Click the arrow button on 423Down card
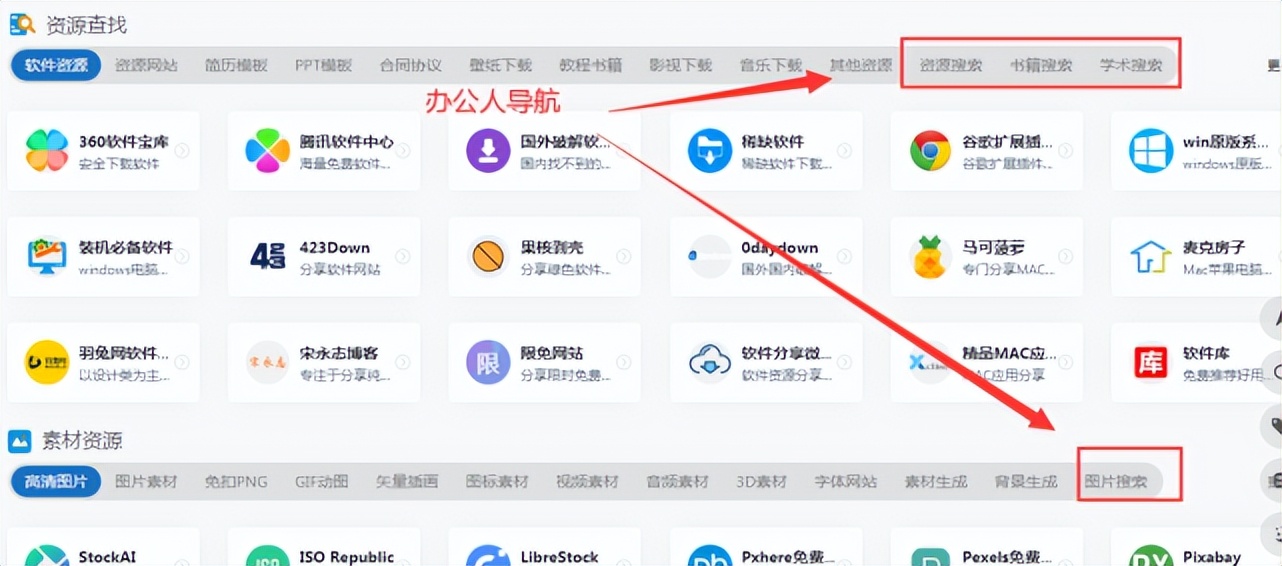This screenshot has width=1282, height=566. (x=402, y=257)
